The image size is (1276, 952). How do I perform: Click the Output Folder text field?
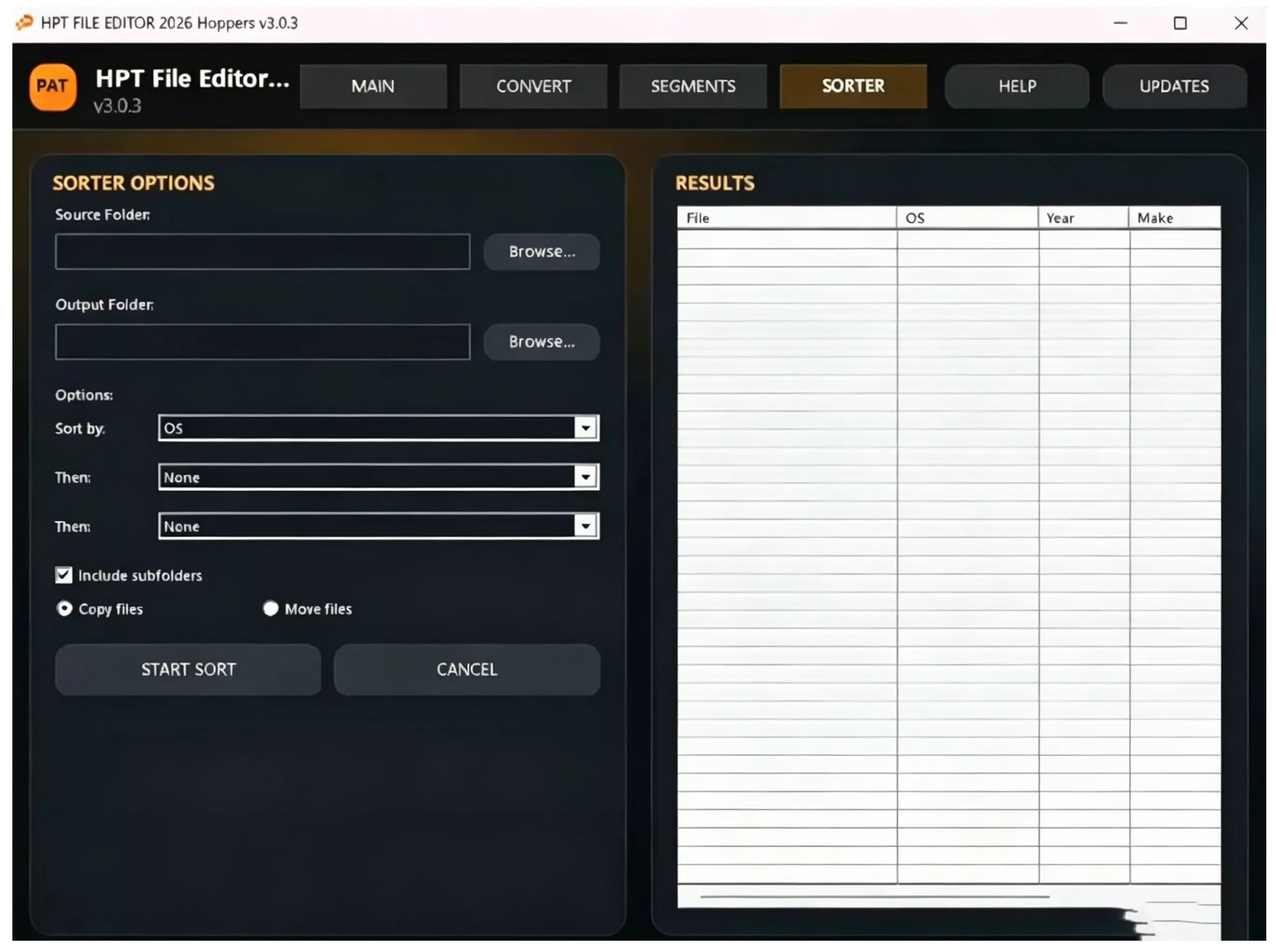tap(262, 341)
